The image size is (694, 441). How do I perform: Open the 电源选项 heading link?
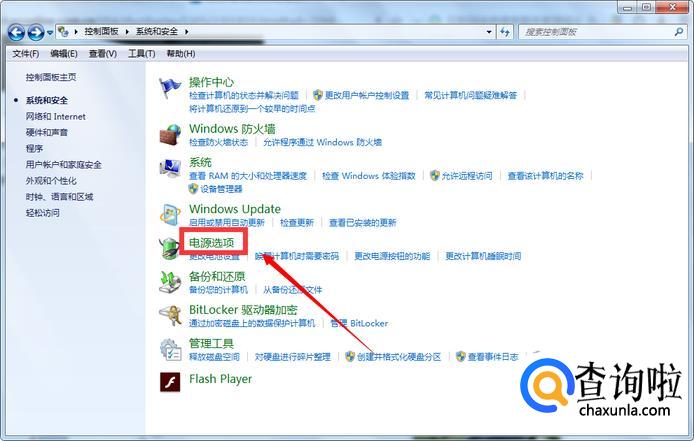(x=212, y=243)
